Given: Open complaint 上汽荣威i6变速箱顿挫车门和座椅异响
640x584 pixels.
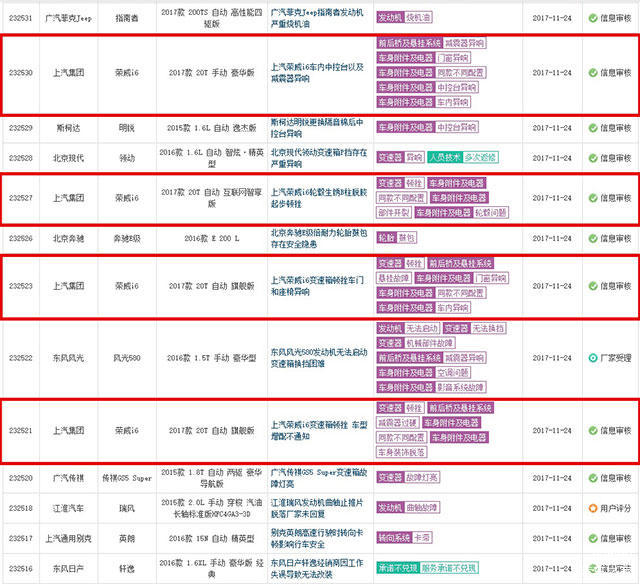Looking at the screenshot, I should (x=317, y=286).
